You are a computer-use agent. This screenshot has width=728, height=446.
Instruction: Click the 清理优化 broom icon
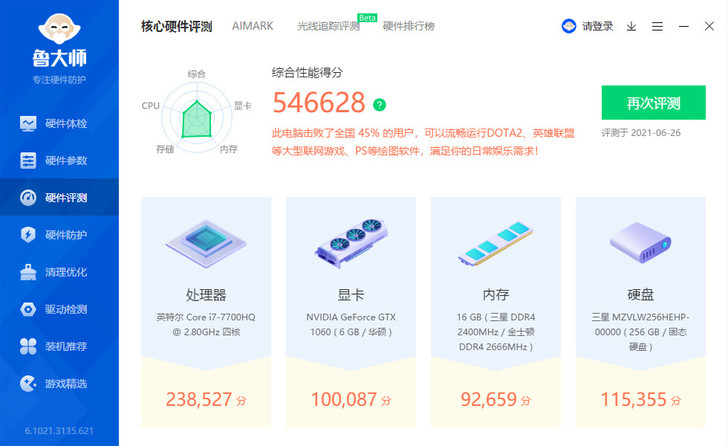(x=28, y=272)
